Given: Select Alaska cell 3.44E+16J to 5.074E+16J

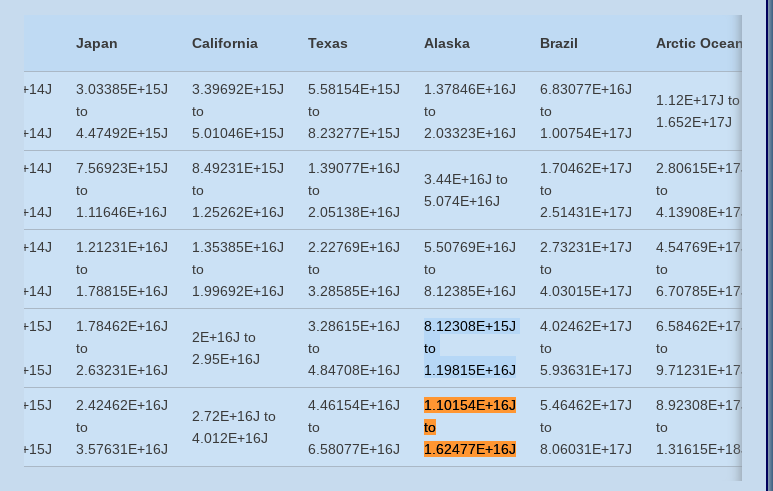Looking at the screenshot, I should coord(466,190).
